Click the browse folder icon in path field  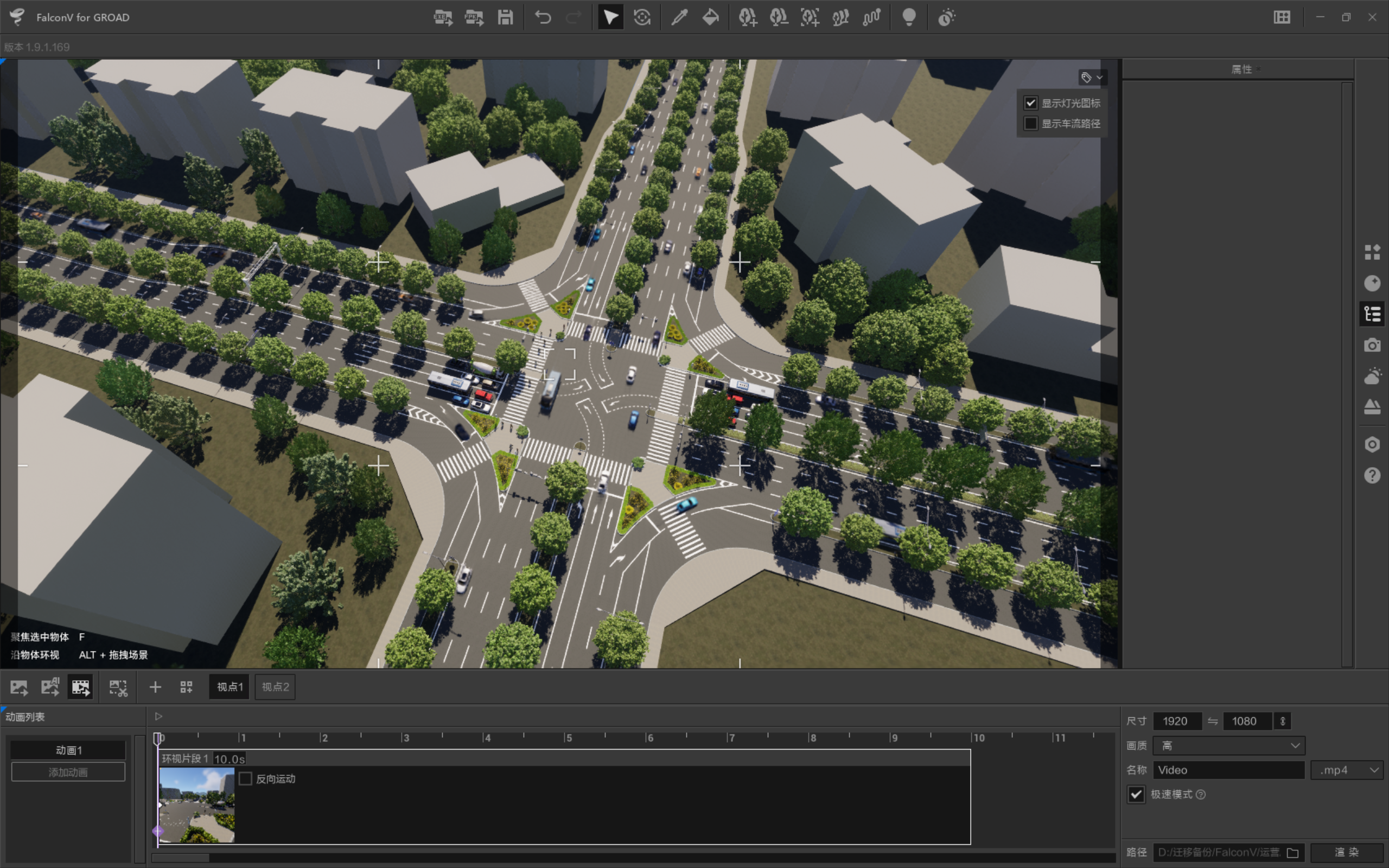(1292, 852)
